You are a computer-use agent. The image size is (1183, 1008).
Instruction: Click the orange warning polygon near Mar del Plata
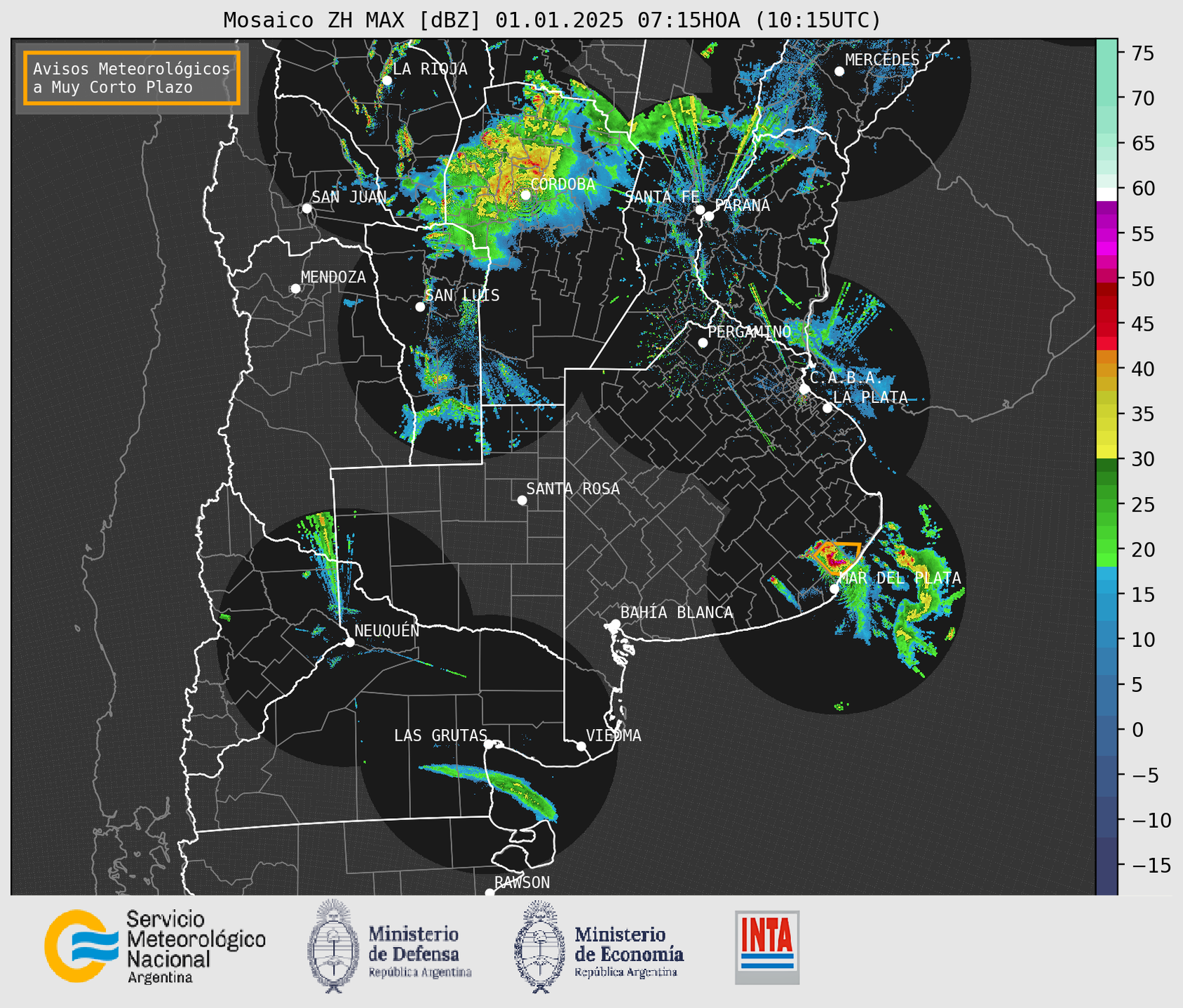(837, 558)
